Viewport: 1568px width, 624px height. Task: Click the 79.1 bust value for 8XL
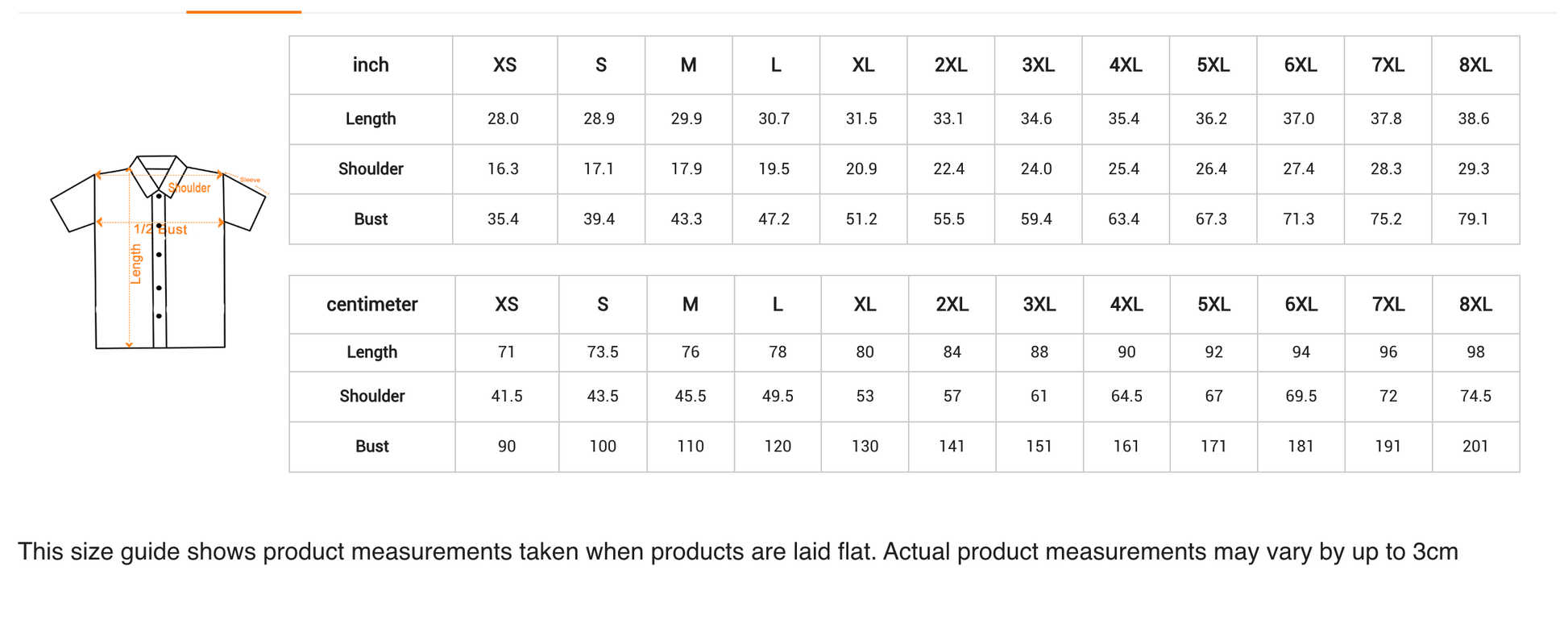coord(1473,219)
